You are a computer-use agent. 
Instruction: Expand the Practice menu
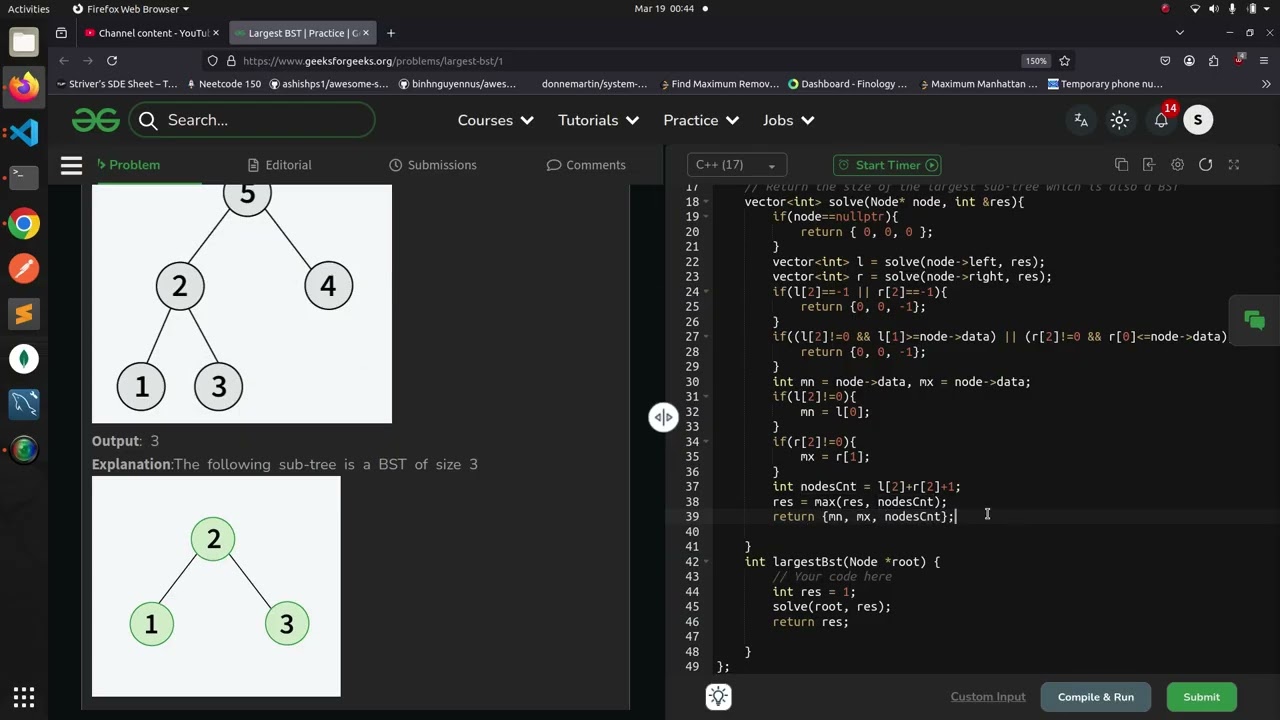[701, 120]
